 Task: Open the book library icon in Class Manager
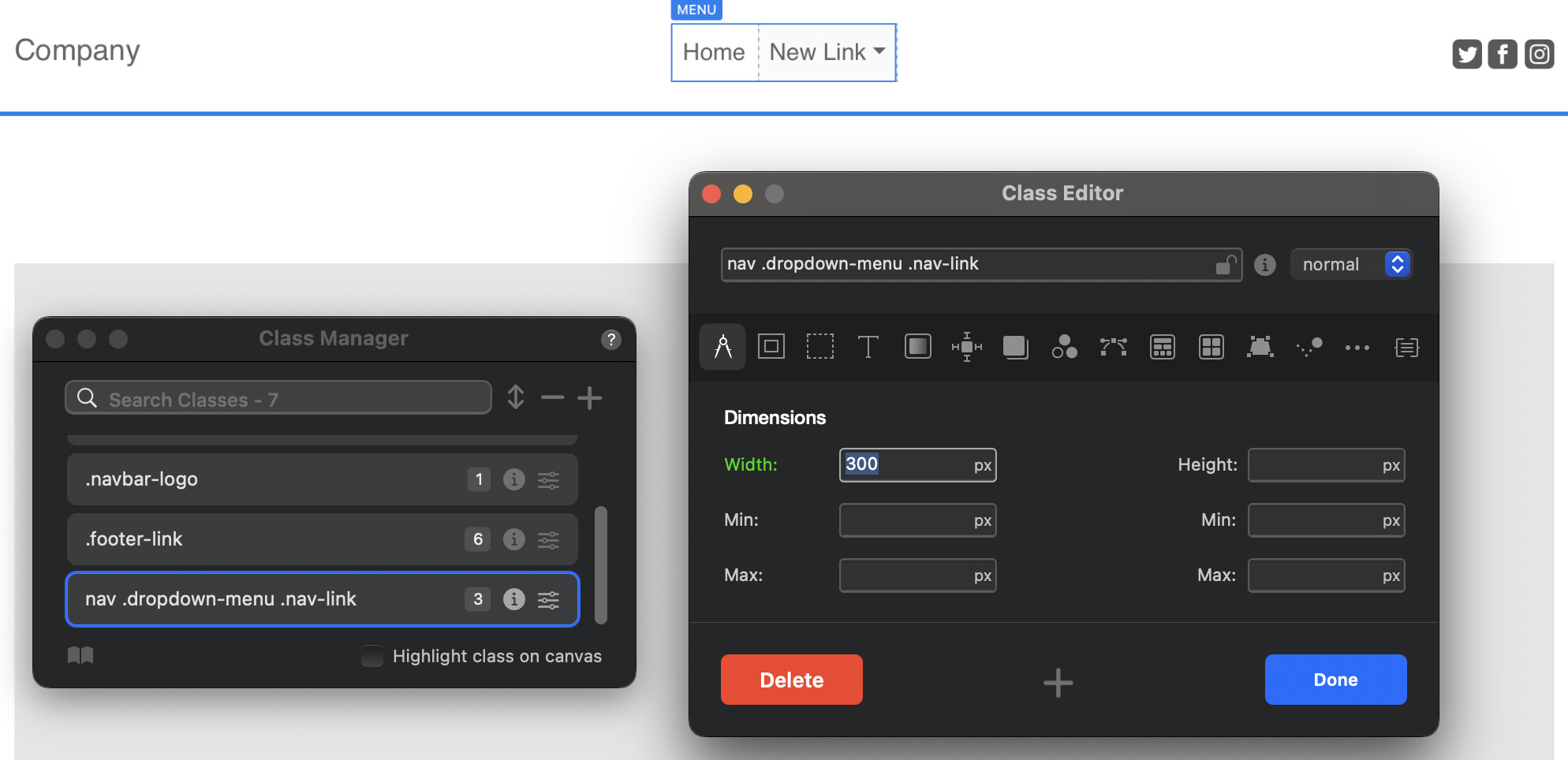click(80, 656)
